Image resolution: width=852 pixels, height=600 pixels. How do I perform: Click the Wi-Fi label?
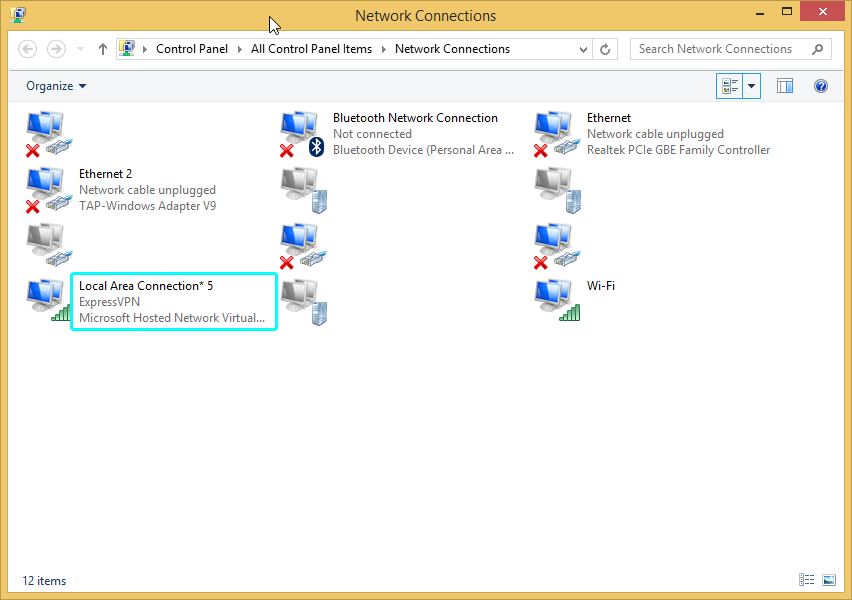pyautogui.click(x=600, y=286)
